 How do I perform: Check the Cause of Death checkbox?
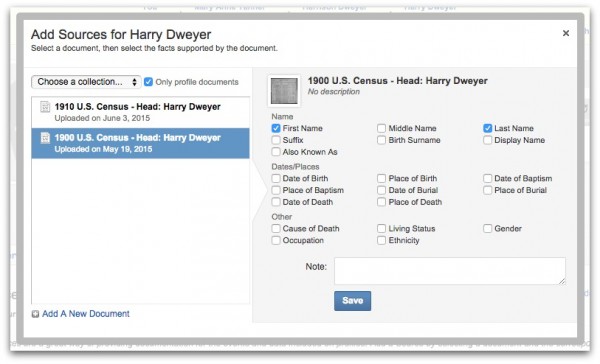[x=276, y=229]
